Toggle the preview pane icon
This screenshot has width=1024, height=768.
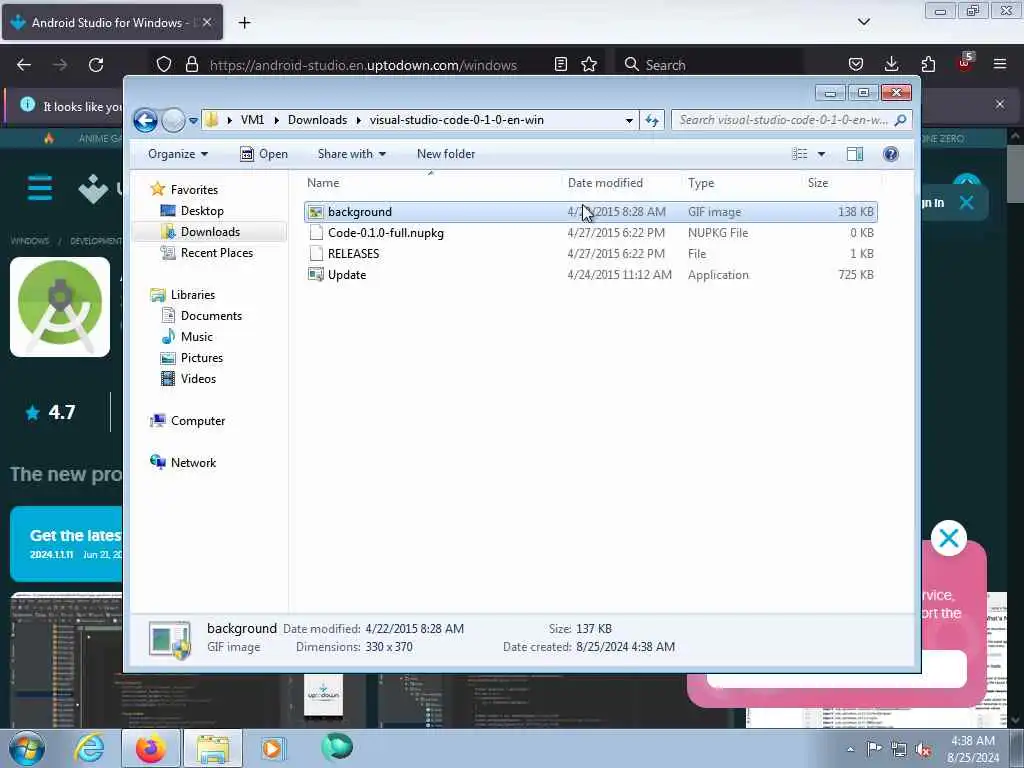pyautogui.click(x=855, y=154)
